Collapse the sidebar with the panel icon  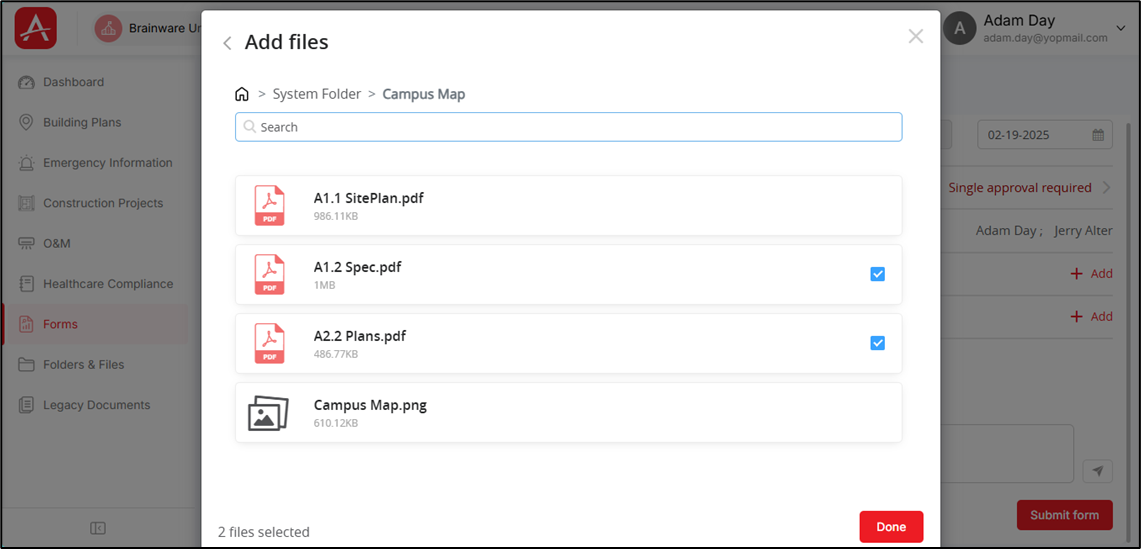pyautogui.click(x=98, y=528)
